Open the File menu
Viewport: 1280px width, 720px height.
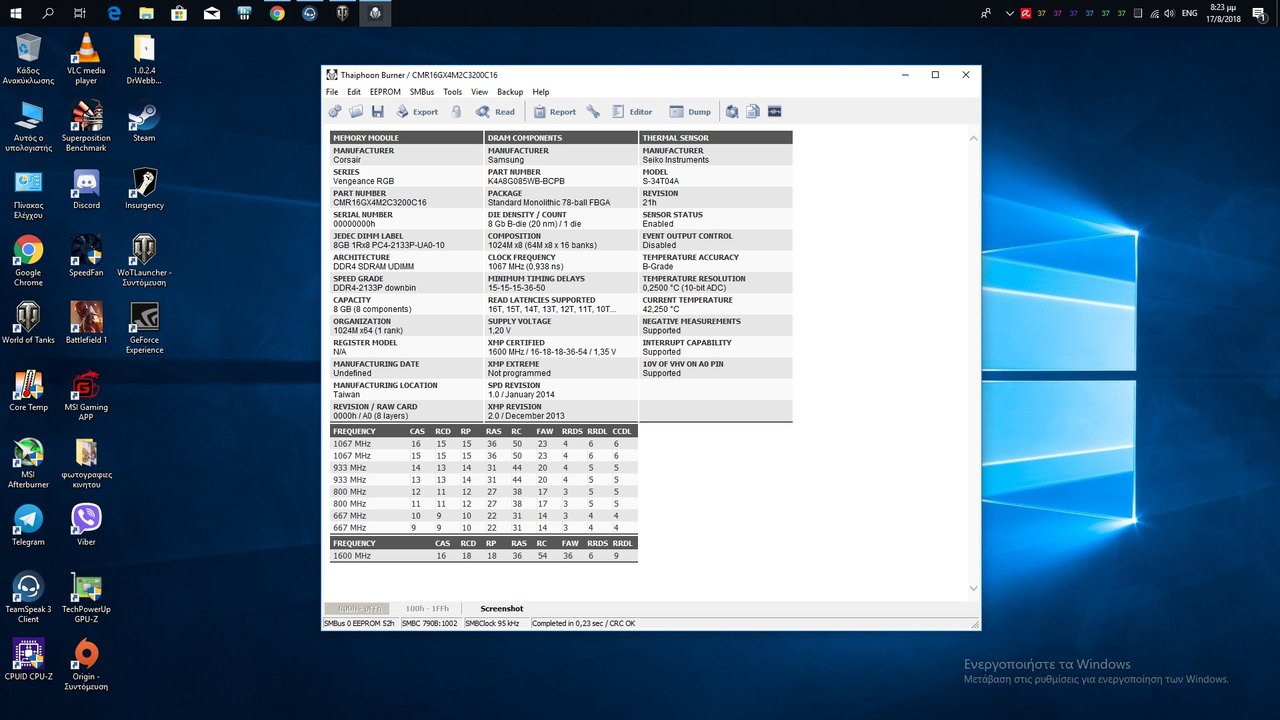click(x=332, y=92)
